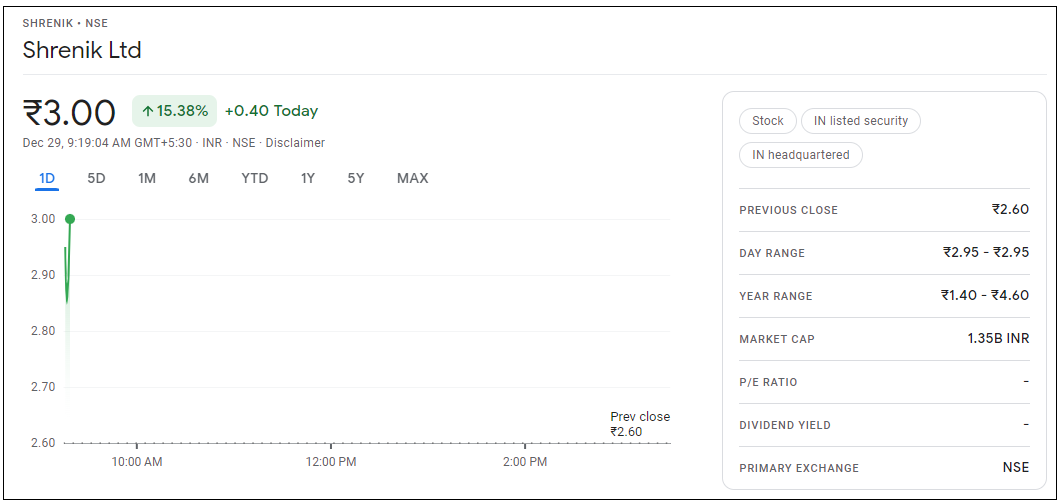
Task: Click the Prev close ₹2.60 chart annotation
Action: coord(640,424)
